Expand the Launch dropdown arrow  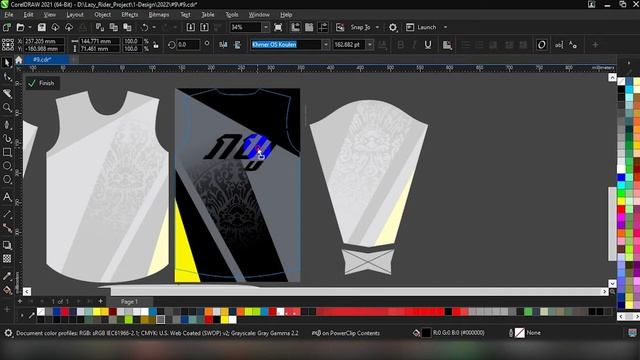tap(445, 27)
